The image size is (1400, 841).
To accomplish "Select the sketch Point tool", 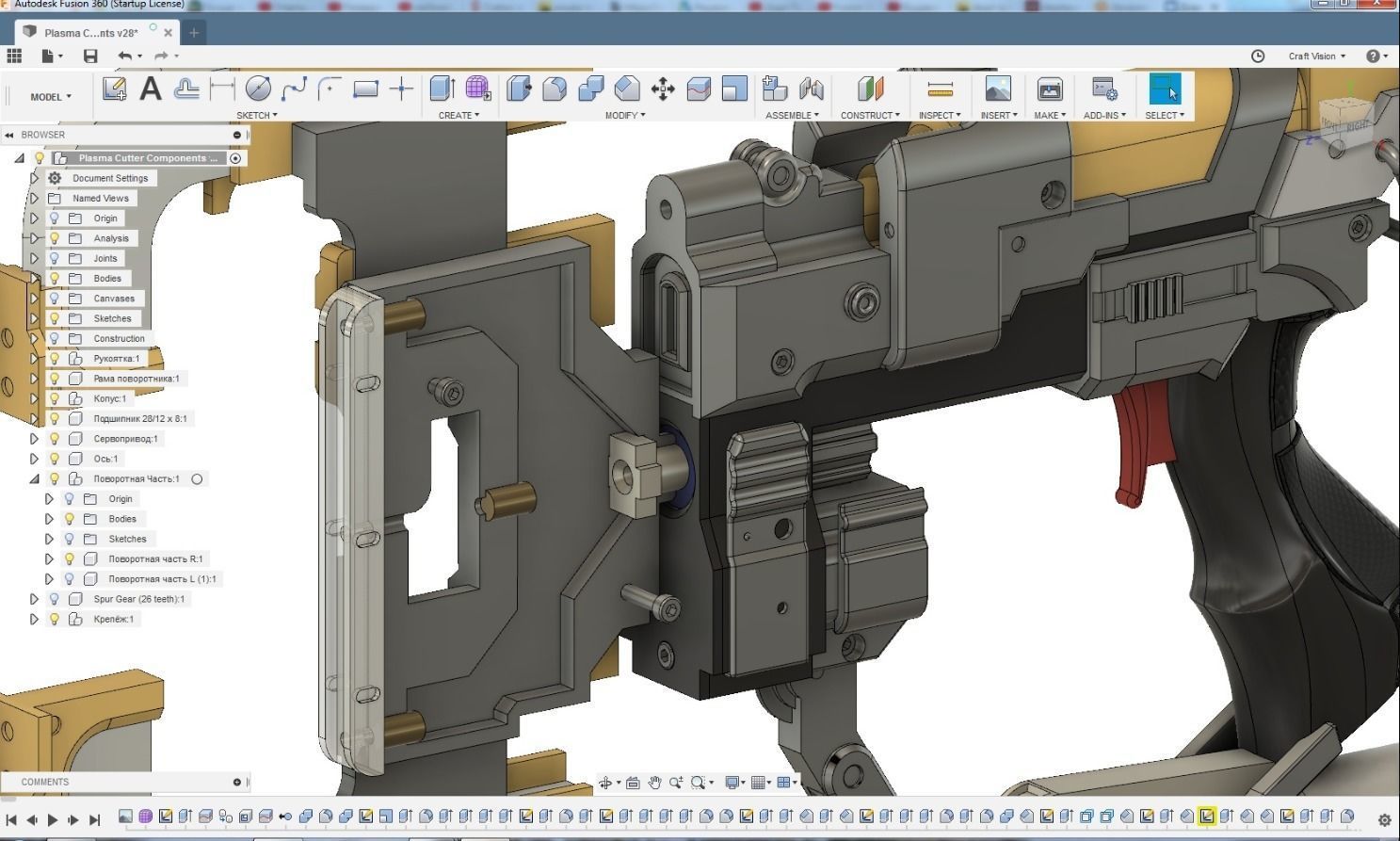I will click(x=401, y=89).
